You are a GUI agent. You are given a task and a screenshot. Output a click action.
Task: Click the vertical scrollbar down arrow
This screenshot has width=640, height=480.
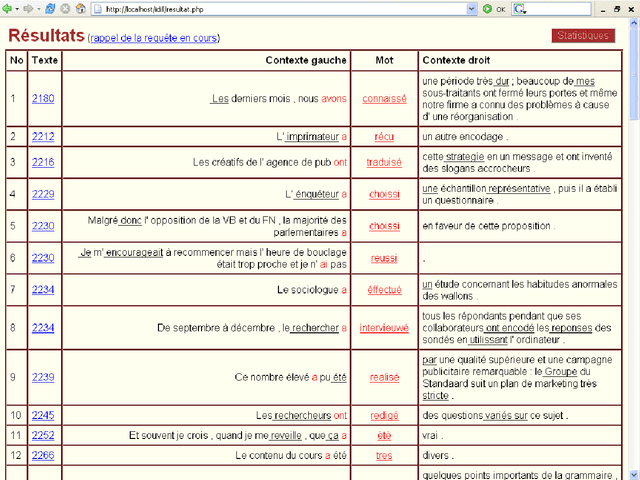click(633, 474)
